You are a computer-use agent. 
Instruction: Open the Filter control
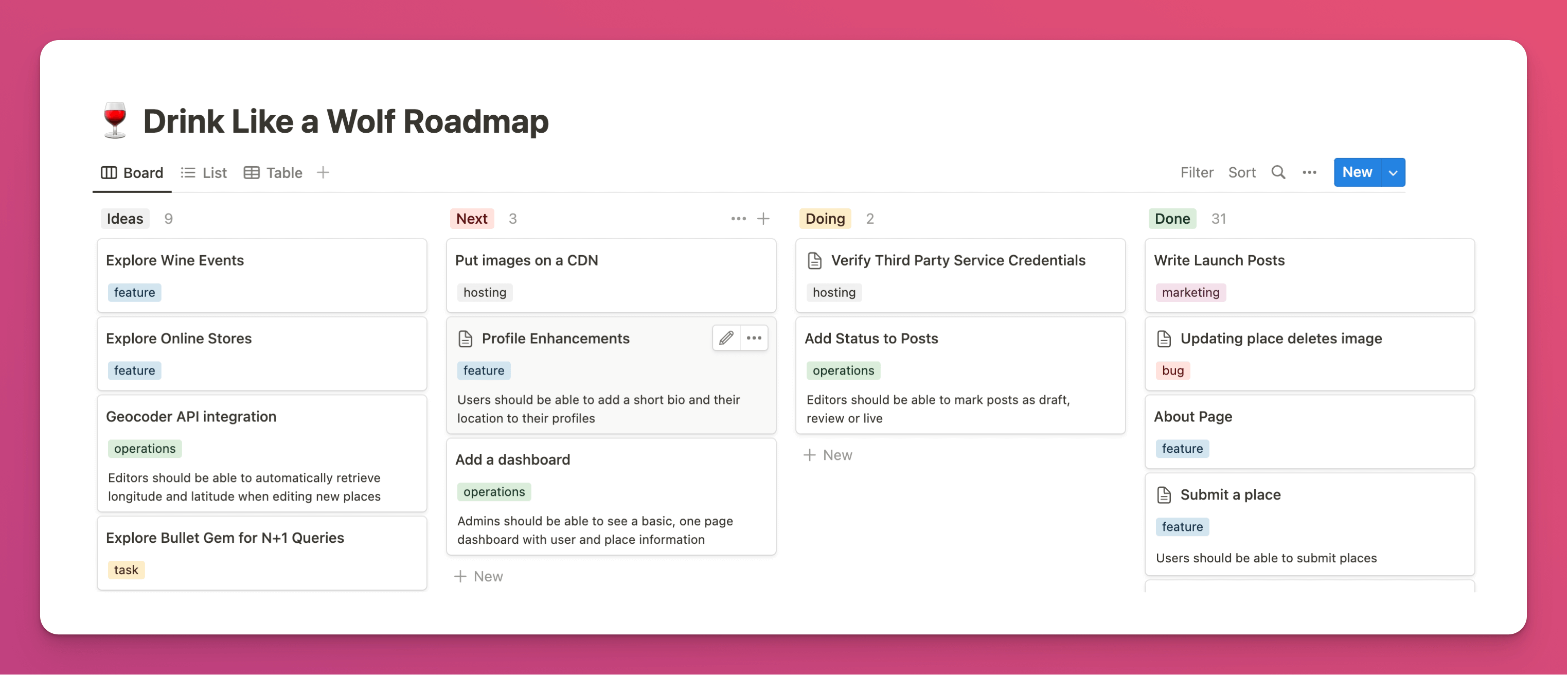pos(1197,172)
